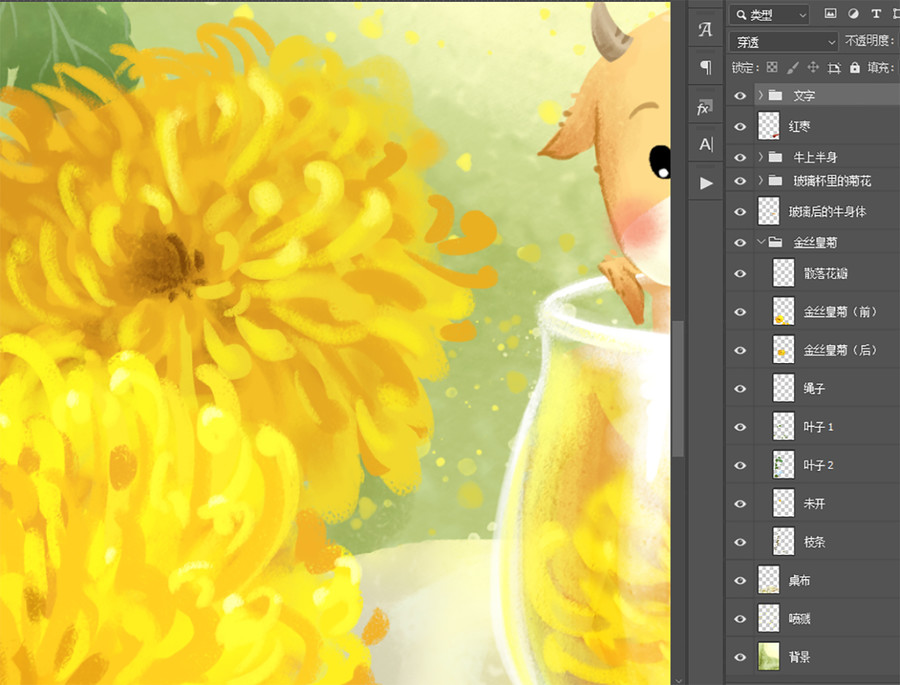Screen dimensions: 900x685
Task: Hide the 玻璃后的牛身体 layer
Action: tap(740, 212)
